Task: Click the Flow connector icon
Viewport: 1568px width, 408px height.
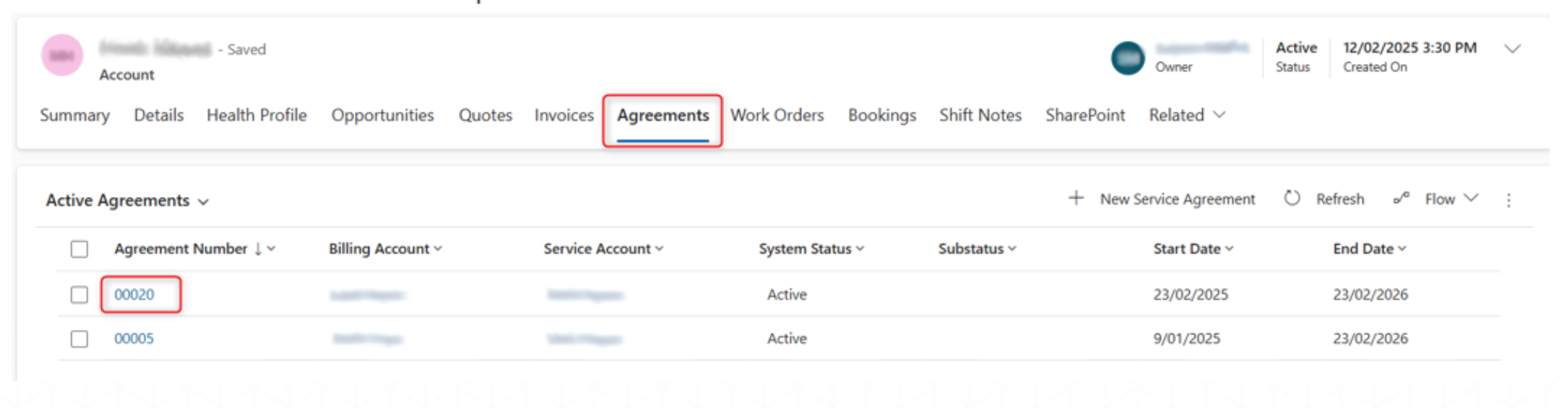Action: 1401,198
